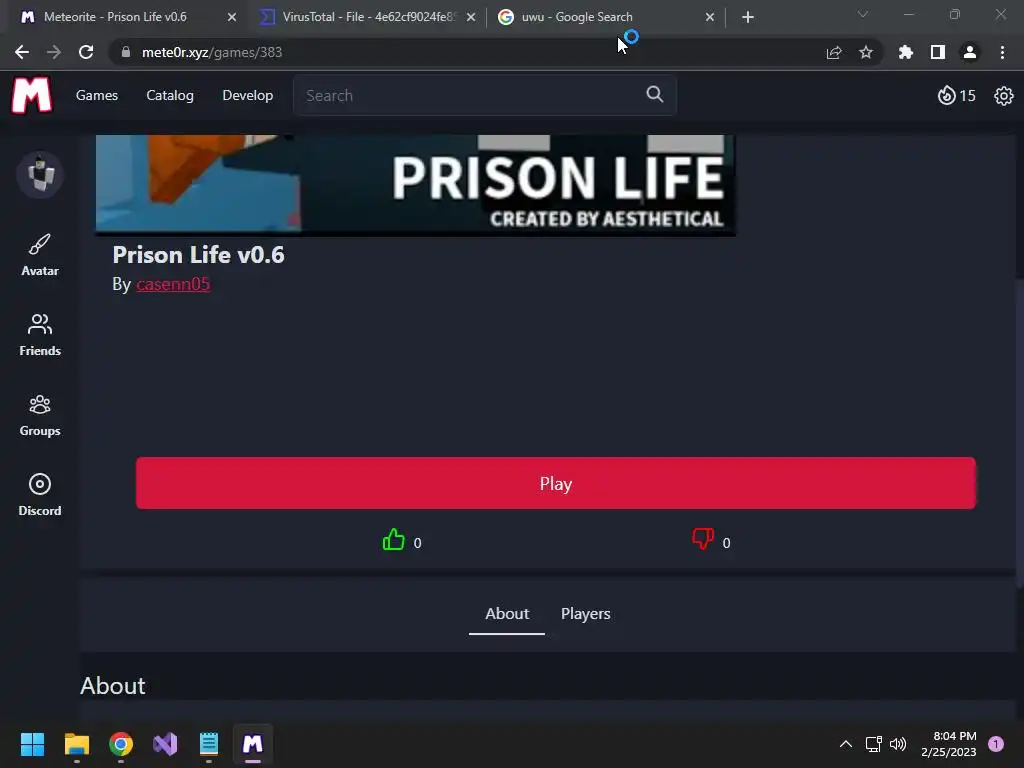This screenshot has height=768, width=1024.
Task: Open the user avatar profile picture
Action: [x=40, y=174]
